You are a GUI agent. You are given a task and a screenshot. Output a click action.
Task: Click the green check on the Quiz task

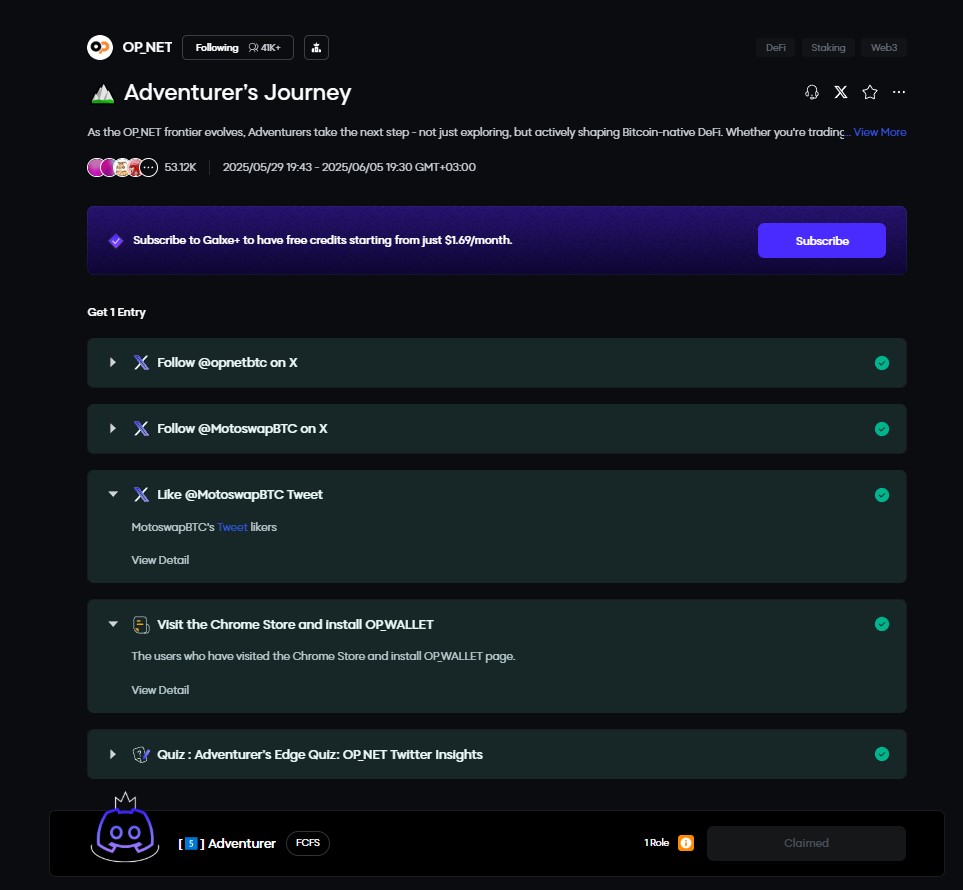pos(881,754)
